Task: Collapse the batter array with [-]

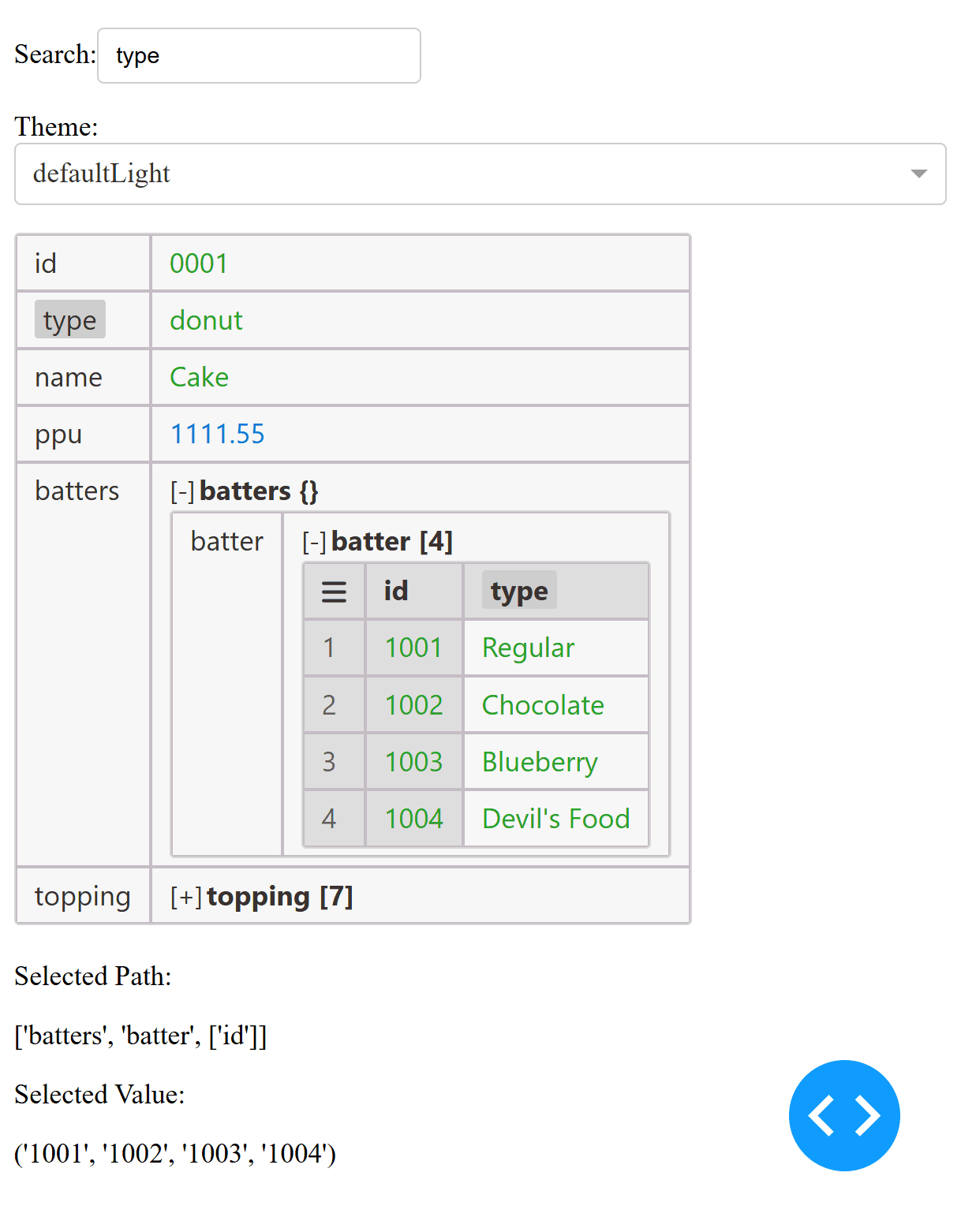Action: click(313, 541)
